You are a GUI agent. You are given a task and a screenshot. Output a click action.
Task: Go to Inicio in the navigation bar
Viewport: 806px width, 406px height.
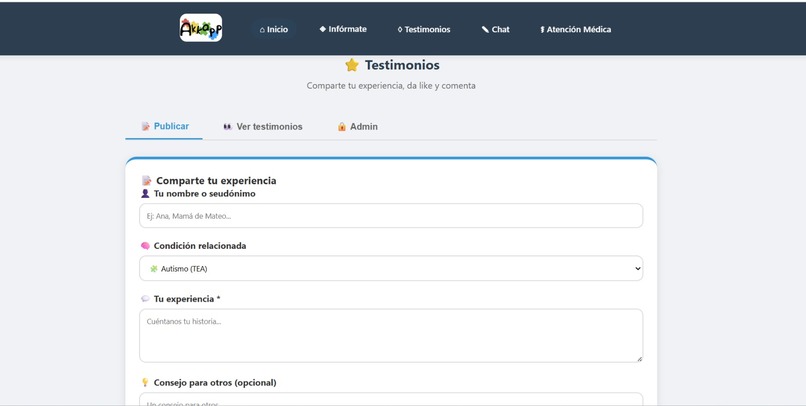(x=273, y=29)
